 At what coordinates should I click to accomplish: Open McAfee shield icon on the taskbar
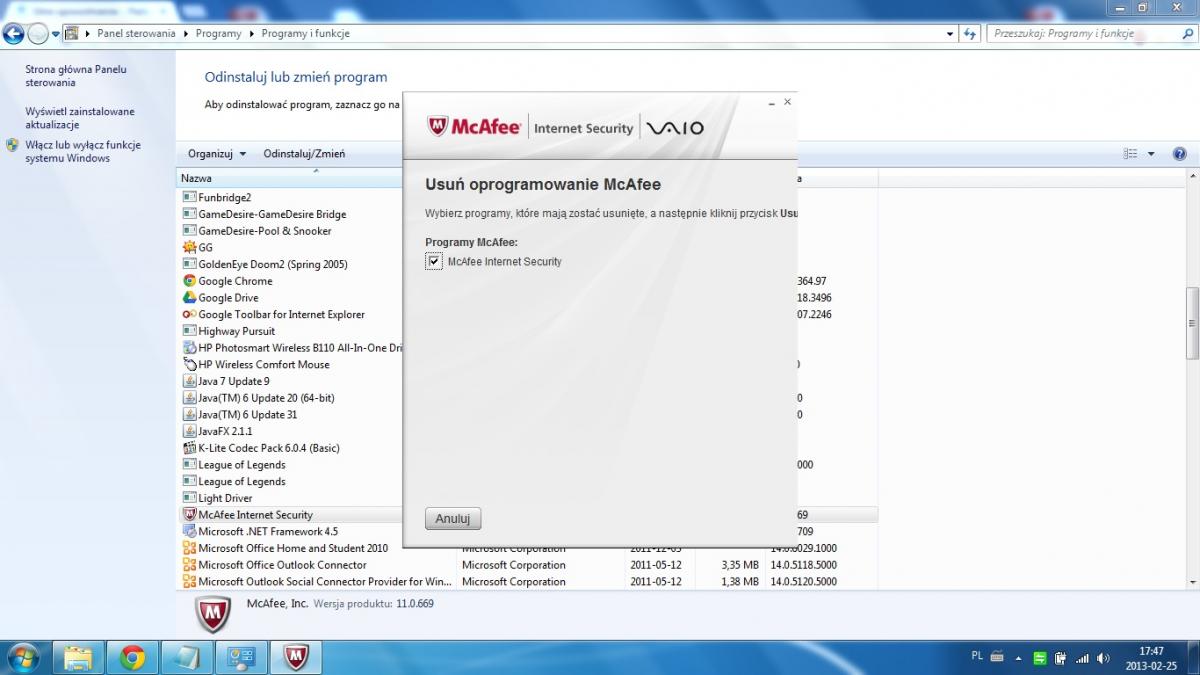[x=294, y=657]
